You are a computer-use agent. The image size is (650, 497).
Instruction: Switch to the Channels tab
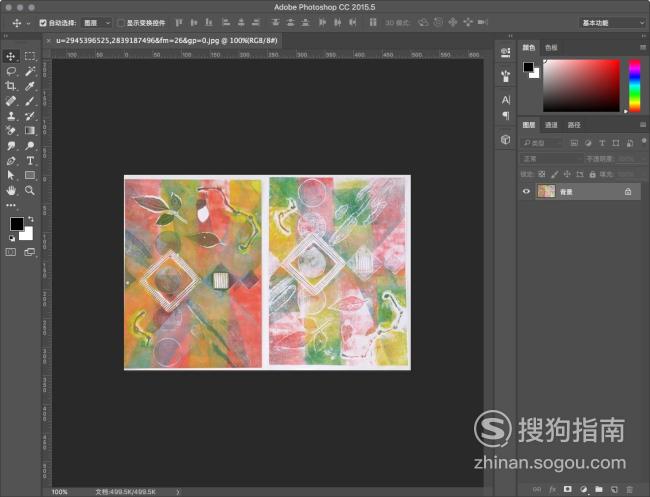coord(551,125)
